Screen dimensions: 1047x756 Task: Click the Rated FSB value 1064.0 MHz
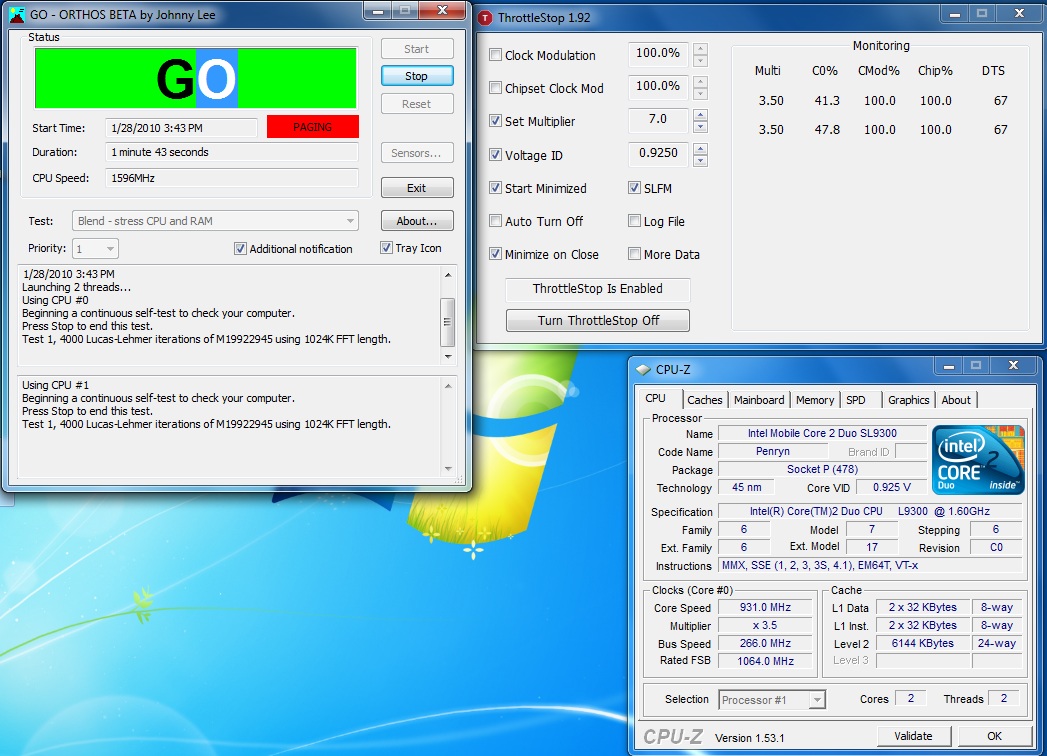click(x=765, y=661)
